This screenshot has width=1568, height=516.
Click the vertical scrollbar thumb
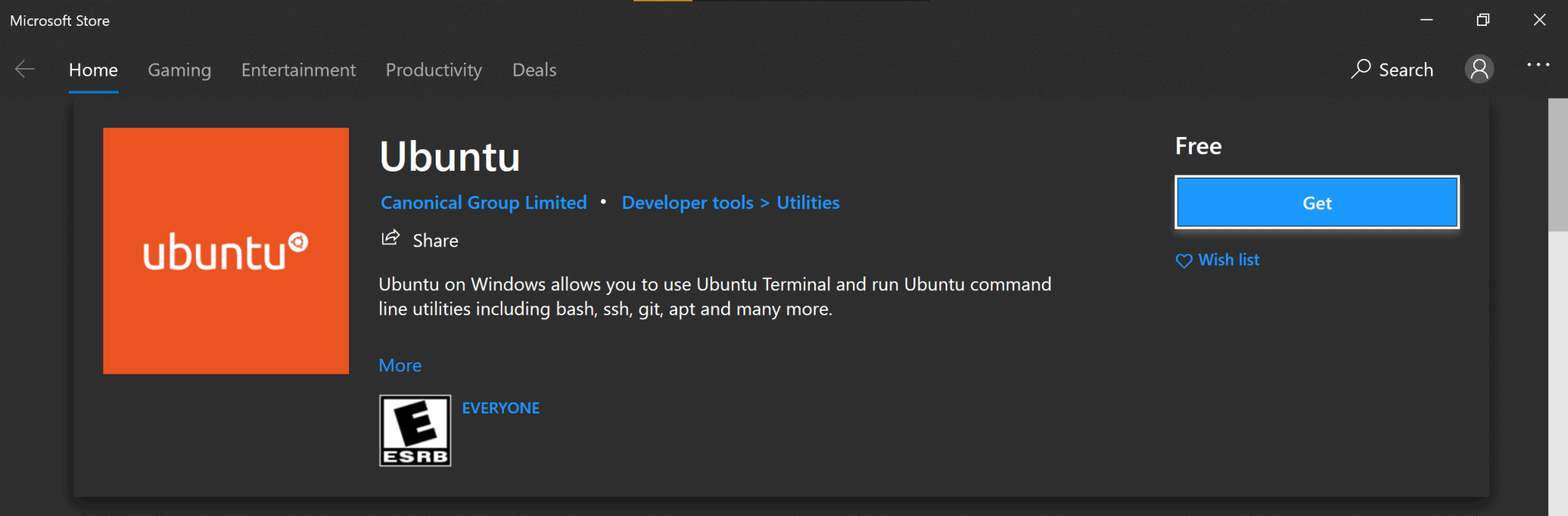pos(1558,165)
